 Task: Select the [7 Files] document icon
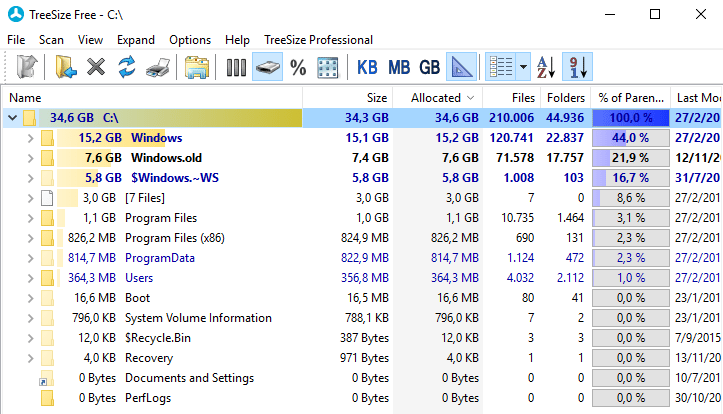coord(47,198)
